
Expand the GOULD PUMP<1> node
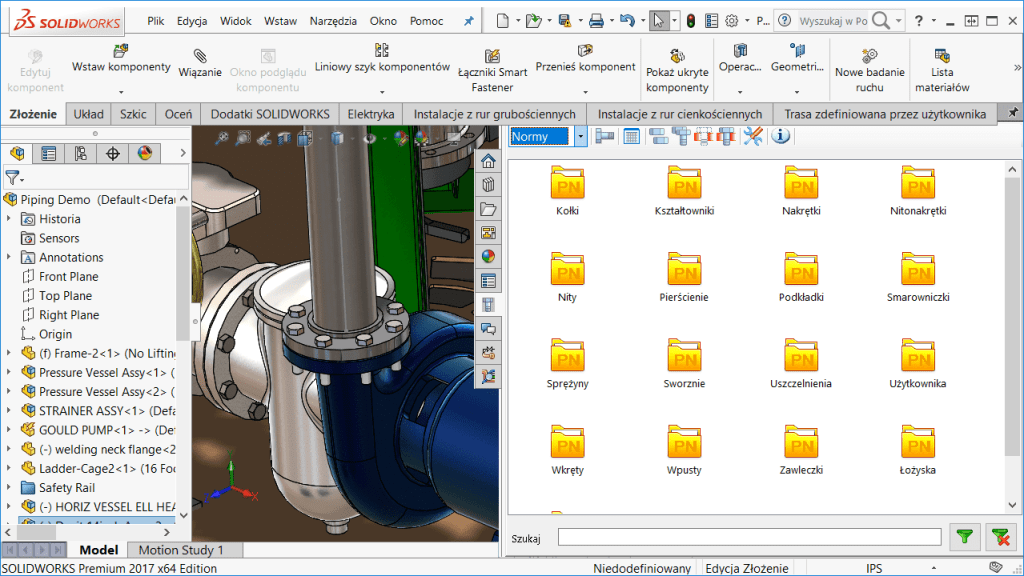click(8, 430)
